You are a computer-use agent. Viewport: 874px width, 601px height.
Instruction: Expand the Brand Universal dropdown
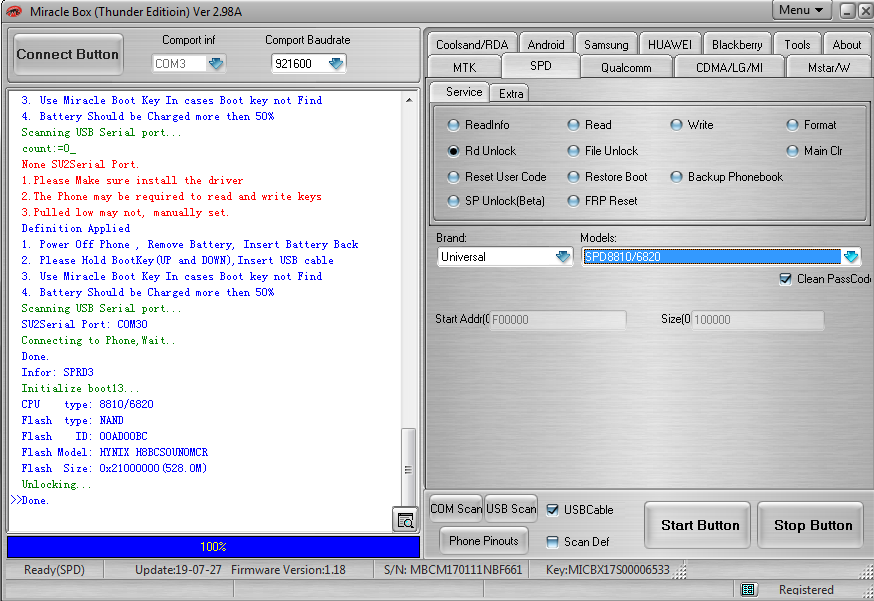click(x=563, y=256)
